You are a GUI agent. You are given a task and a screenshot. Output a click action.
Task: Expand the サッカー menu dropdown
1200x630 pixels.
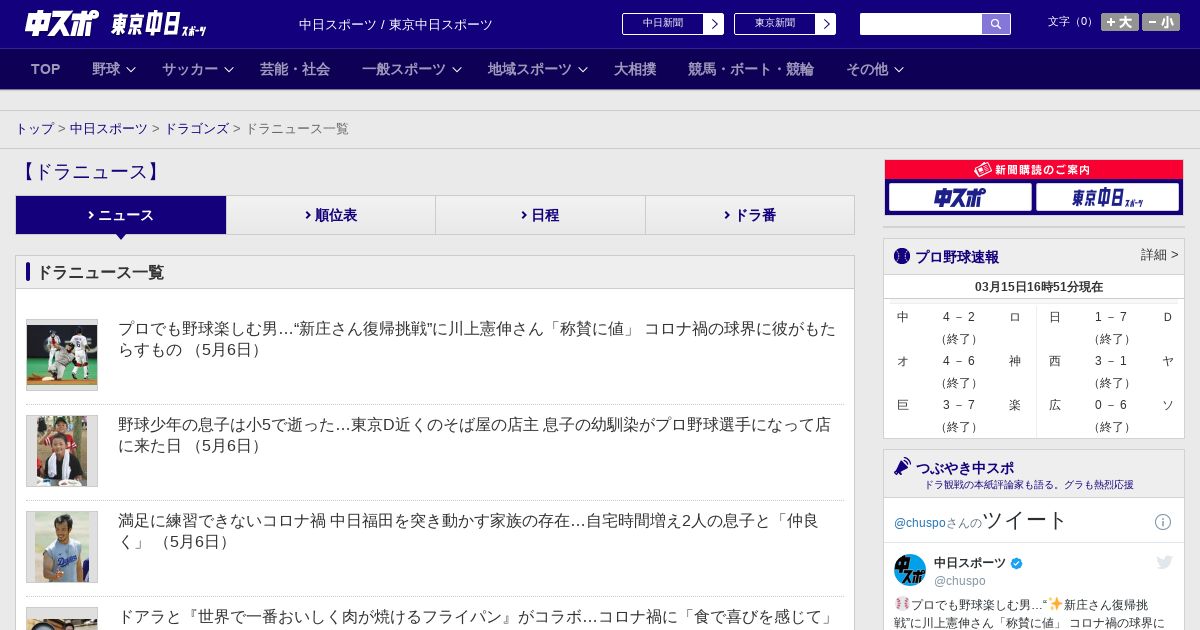(x=198, y=69)
